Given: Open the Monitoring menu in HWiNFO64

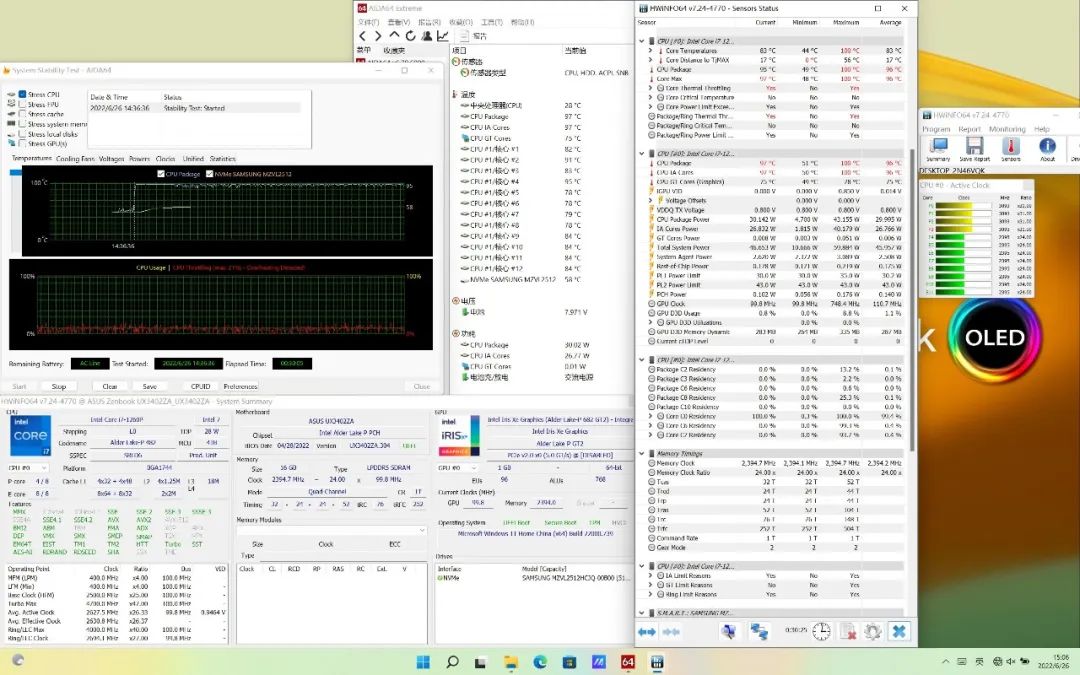Looking at the screenshot, I should click(x=1007, y=129).
